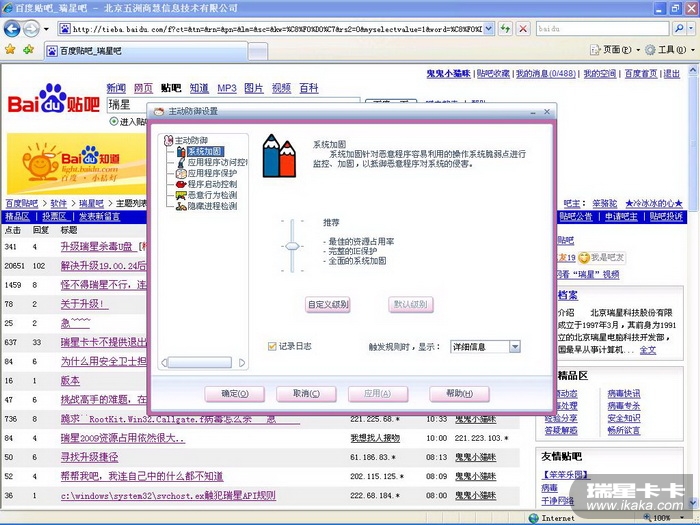The image size is (700, 525).
Task: Select the 进入贴吧 radio button
Action: 114,121
